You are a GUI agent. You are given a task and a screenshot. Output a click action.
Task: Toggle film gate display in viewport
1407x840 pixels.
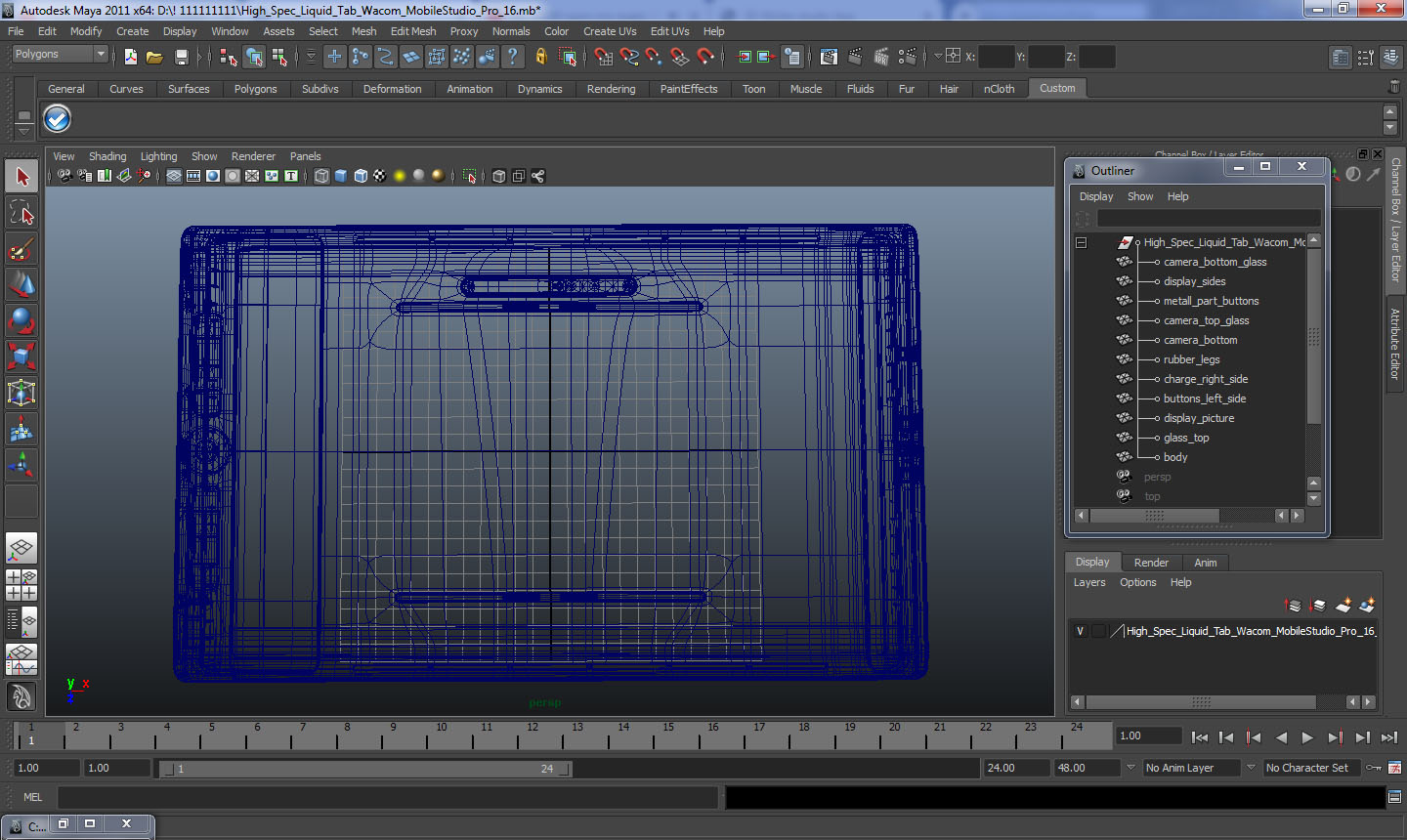[193, 176]
